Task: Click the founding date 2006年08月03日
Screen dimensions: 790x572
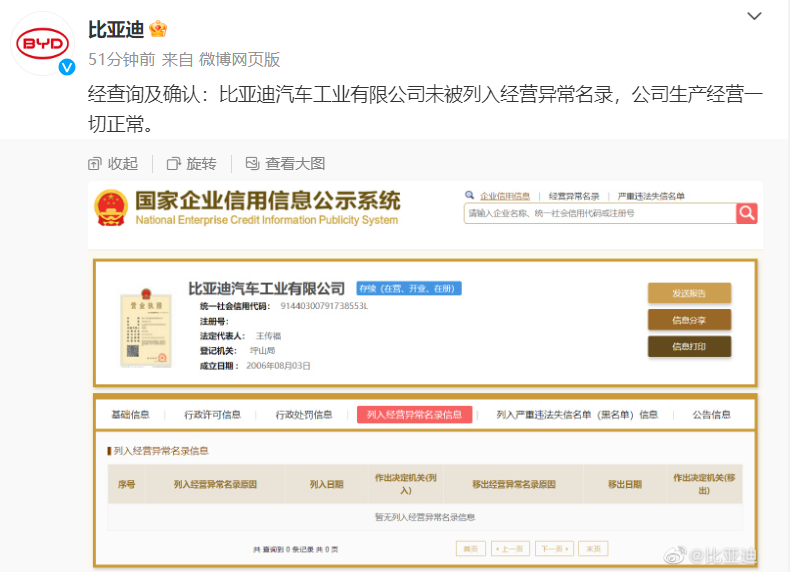Action: click(x=278, y=365)
